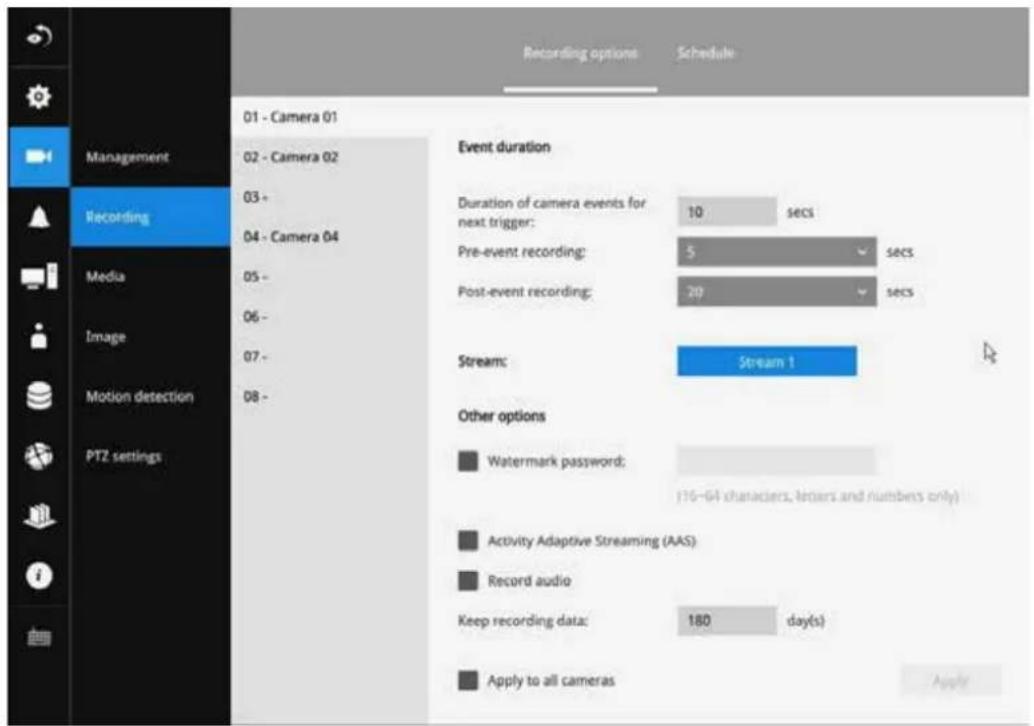Select 02 - Camera 02 in list
The height and width of the screenshot is (726, 1034).
(x=330, y=157)
